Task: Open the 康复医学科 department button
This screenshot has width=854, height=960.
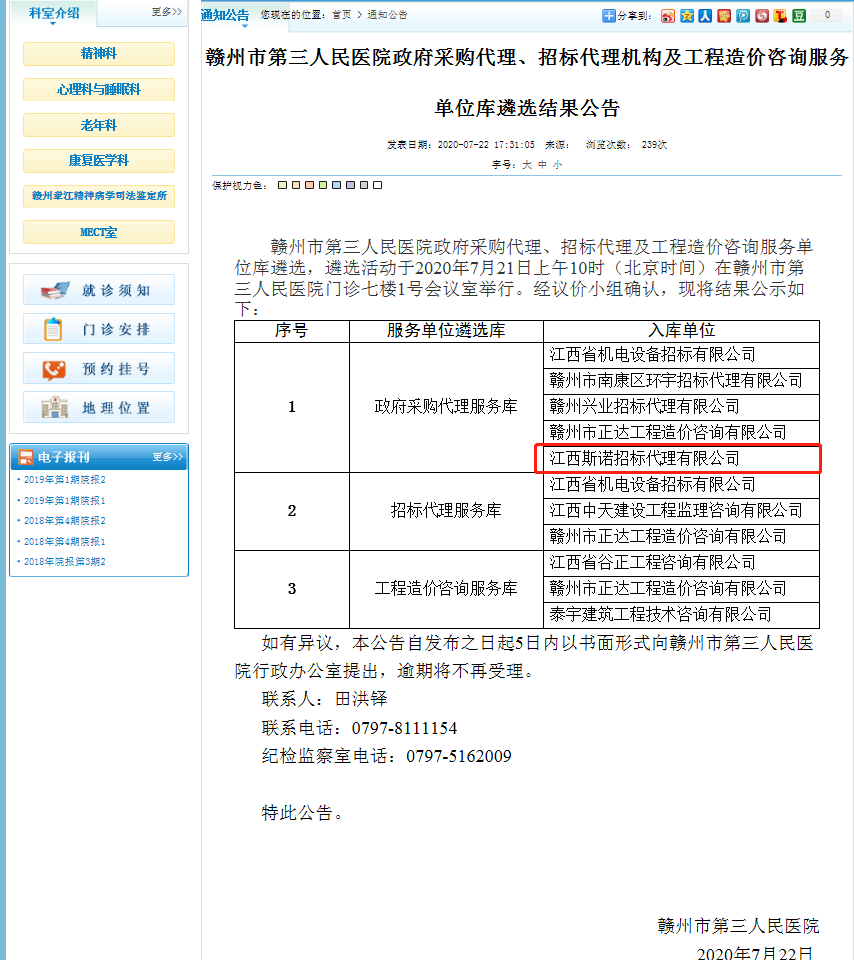Action: coord(99,161)
